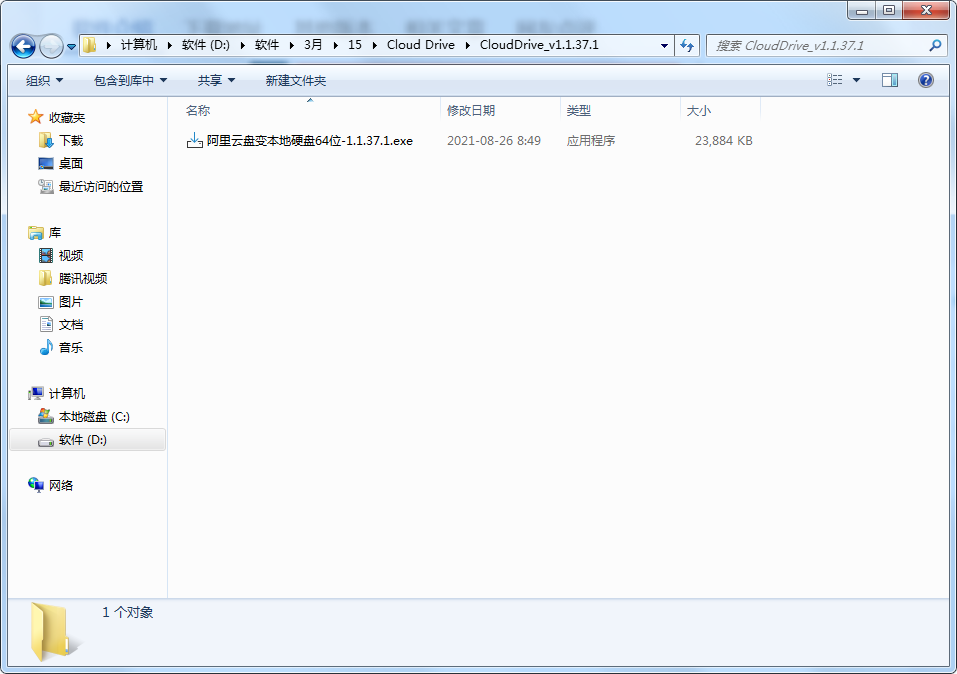
Task: Click the search magnifier icon
Action: (x=934, y=45)
